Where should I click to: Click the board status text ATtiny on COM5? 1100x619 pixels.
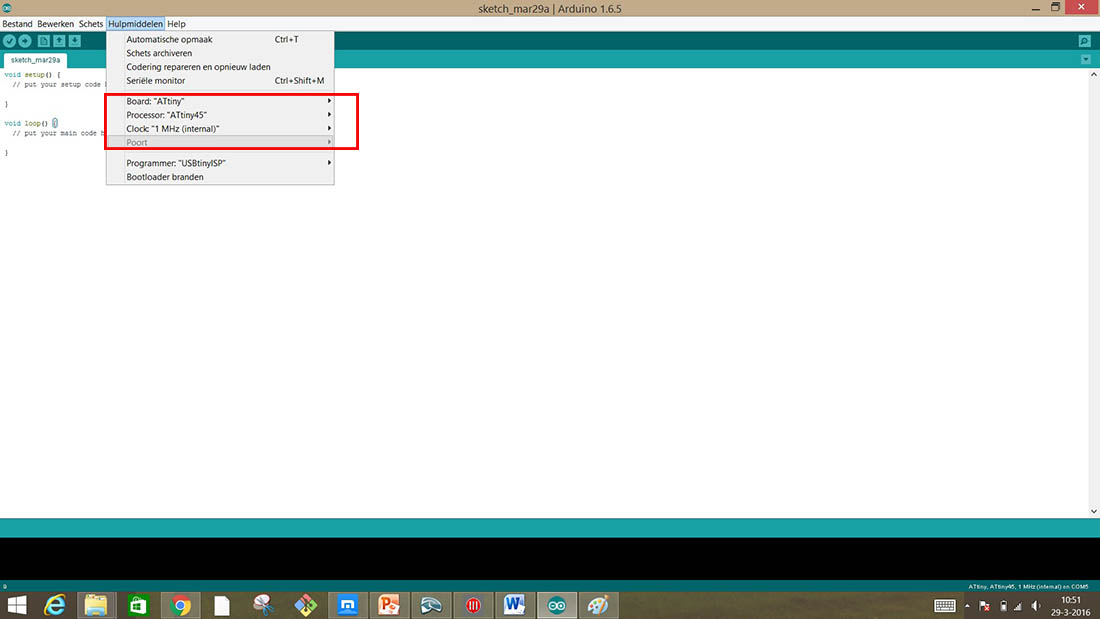(1028, 587)
